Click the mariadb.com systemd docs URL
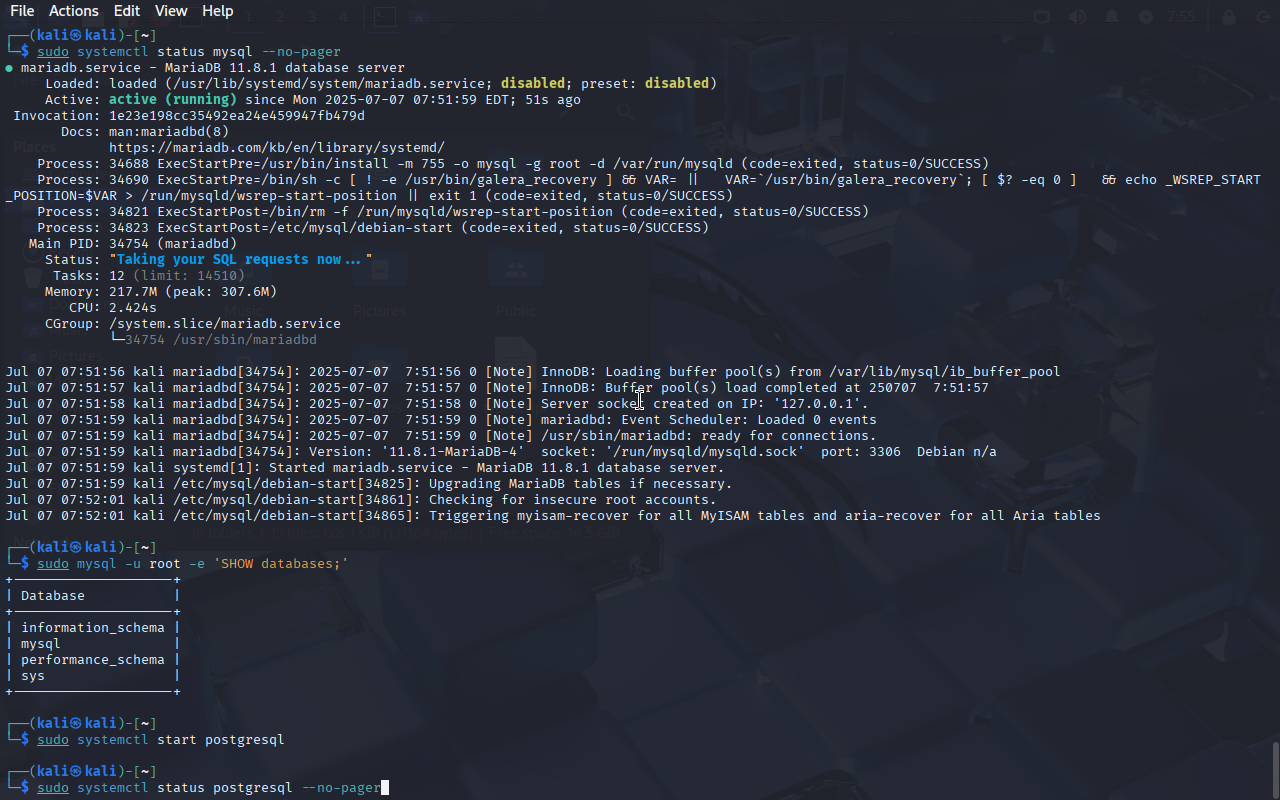 pos(277,148)
